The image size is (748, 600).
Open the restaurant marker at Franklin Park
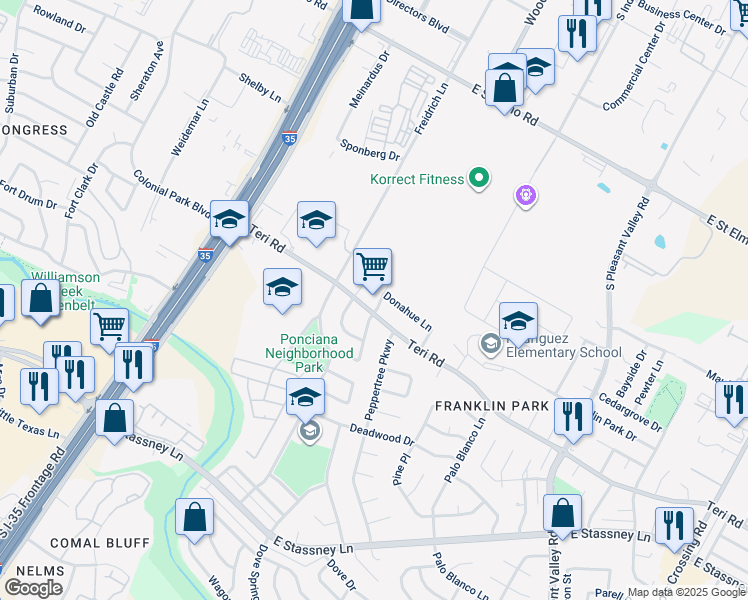coord(573,420)
